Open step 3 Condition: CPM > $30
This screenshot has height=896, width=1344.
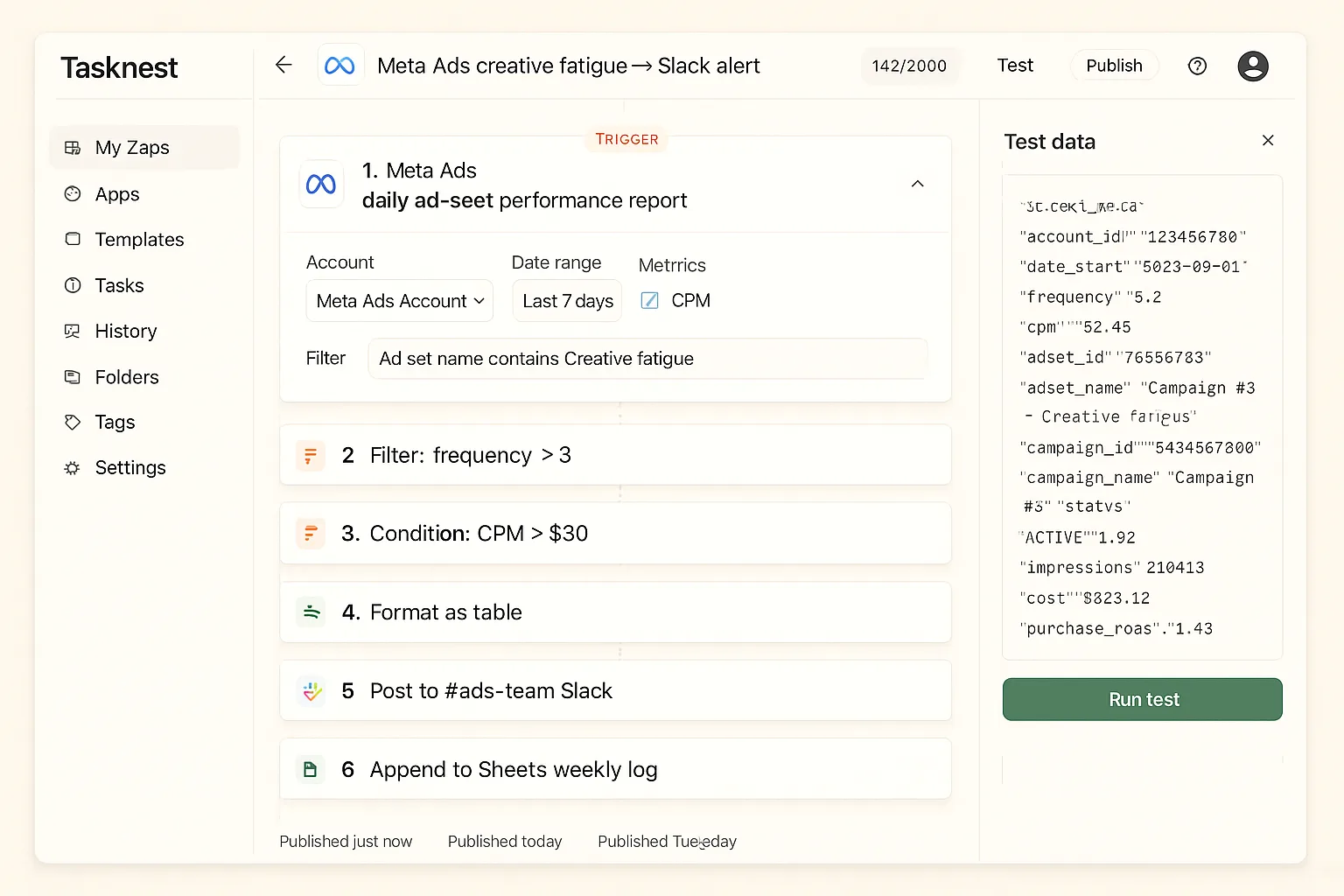click(615, 533)
